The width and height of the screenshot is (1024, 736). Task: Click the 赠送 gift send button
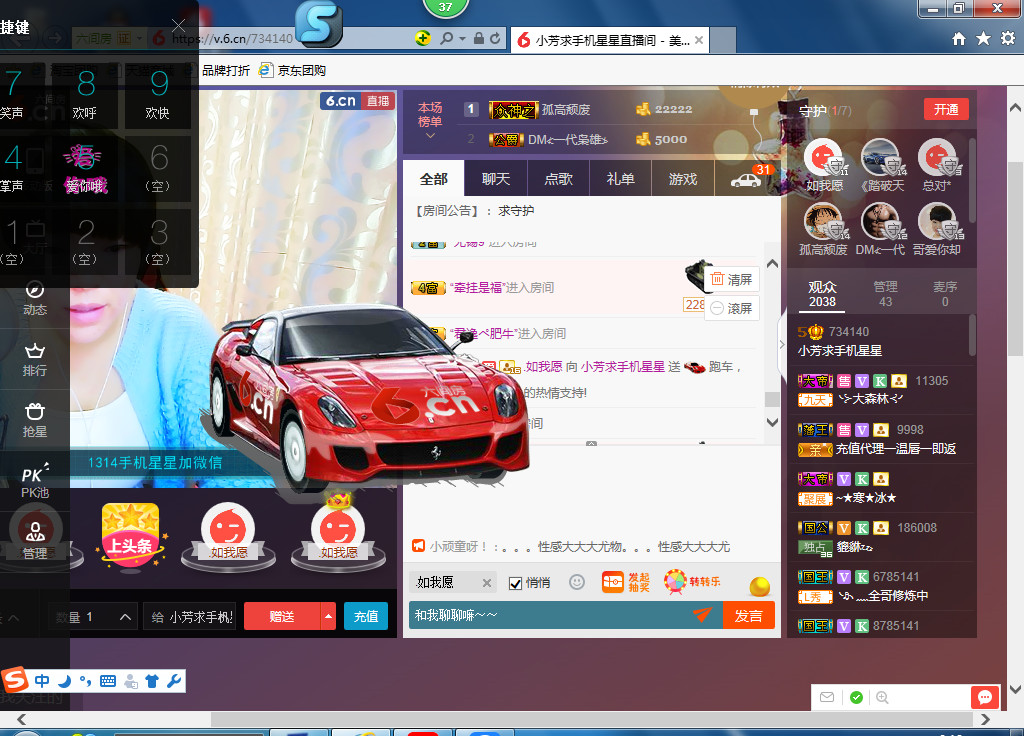pos(282,616)
